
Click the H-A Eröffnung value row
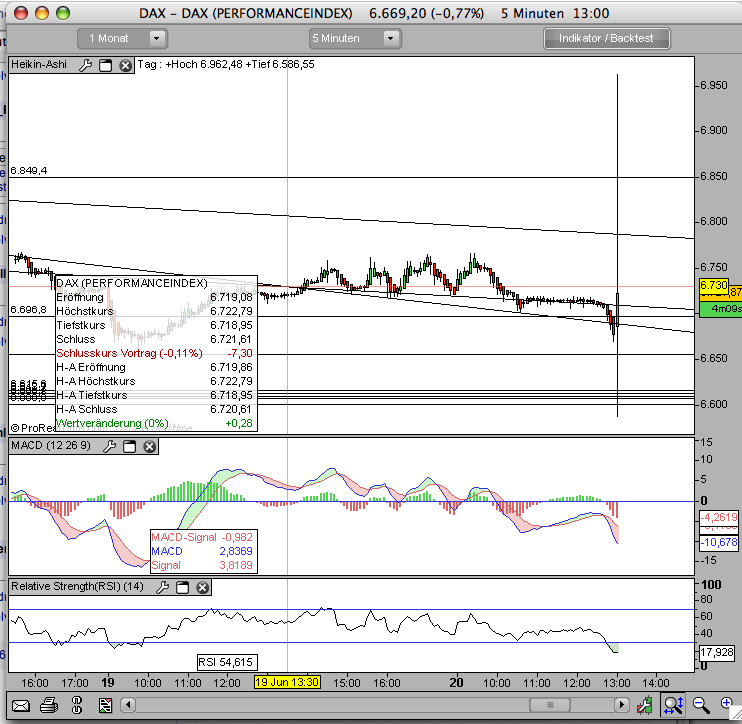point(155,367)
